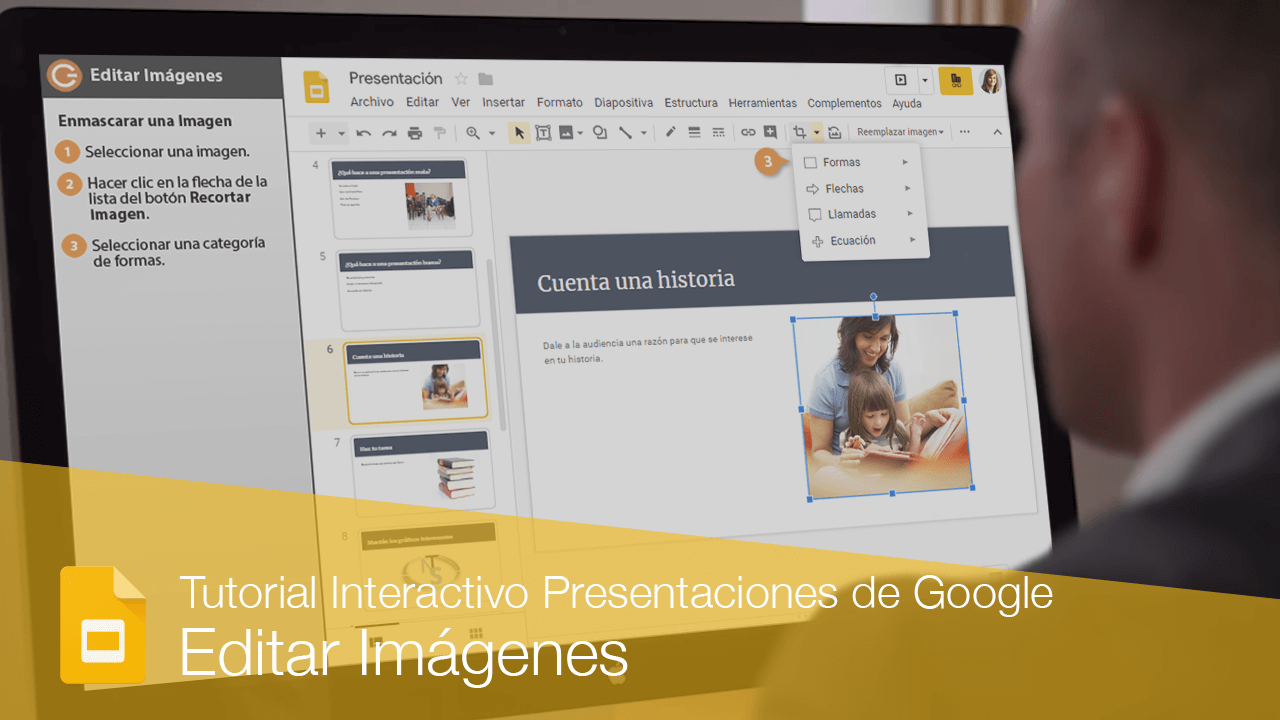Screen dimensions: 1280x720
Task: Open the Ver menu
Action: pos(461,102)
